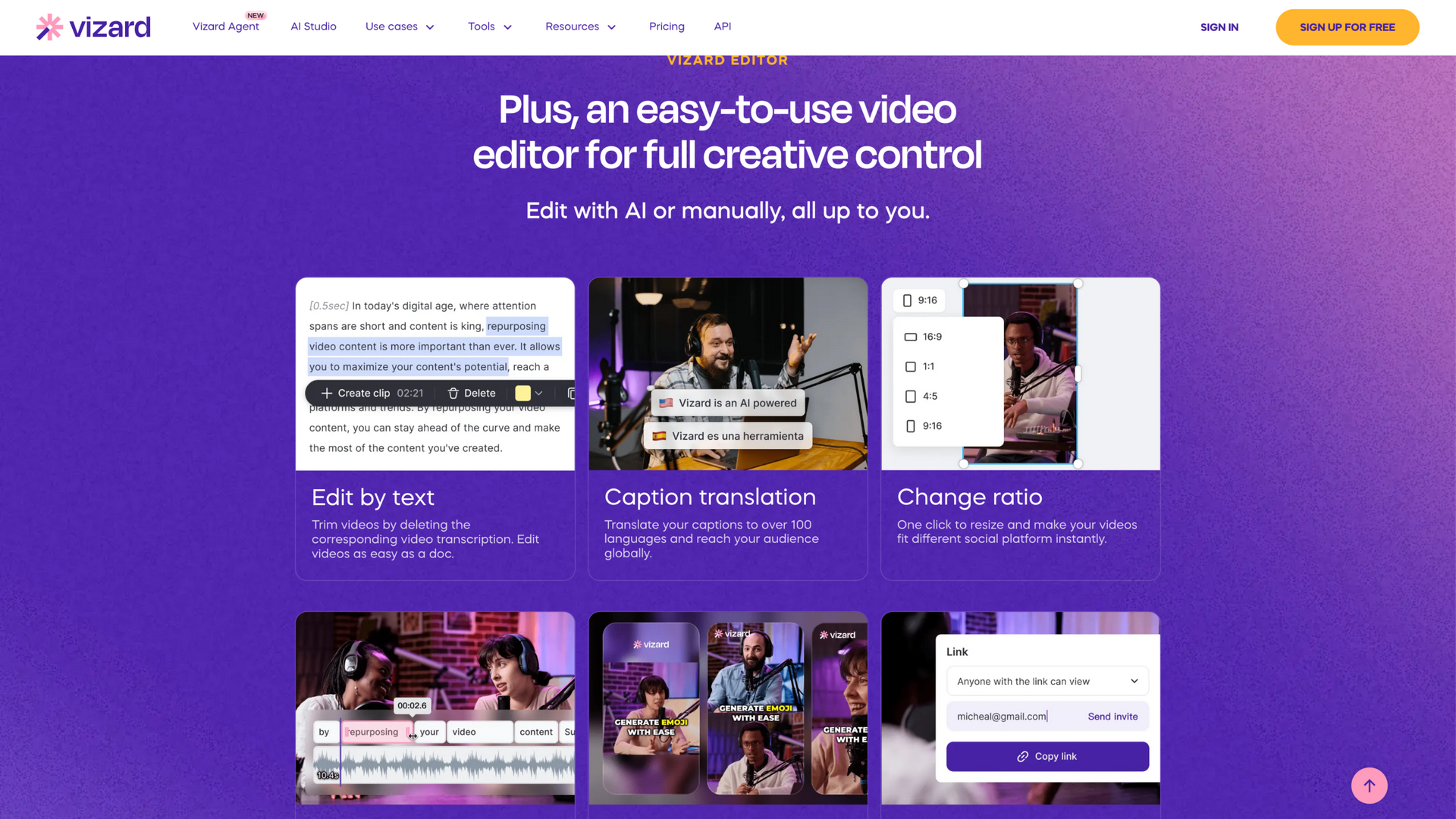1456x819 pixels.
Task: Open the Resources dropdown menu
Action: [x=581, y=27]
